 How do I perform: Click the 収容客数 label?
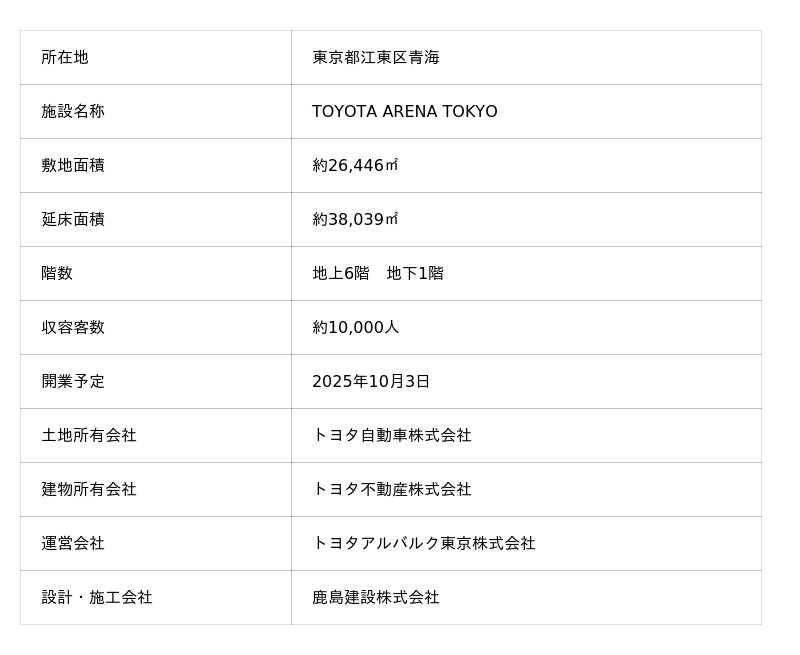pos(73,327)
